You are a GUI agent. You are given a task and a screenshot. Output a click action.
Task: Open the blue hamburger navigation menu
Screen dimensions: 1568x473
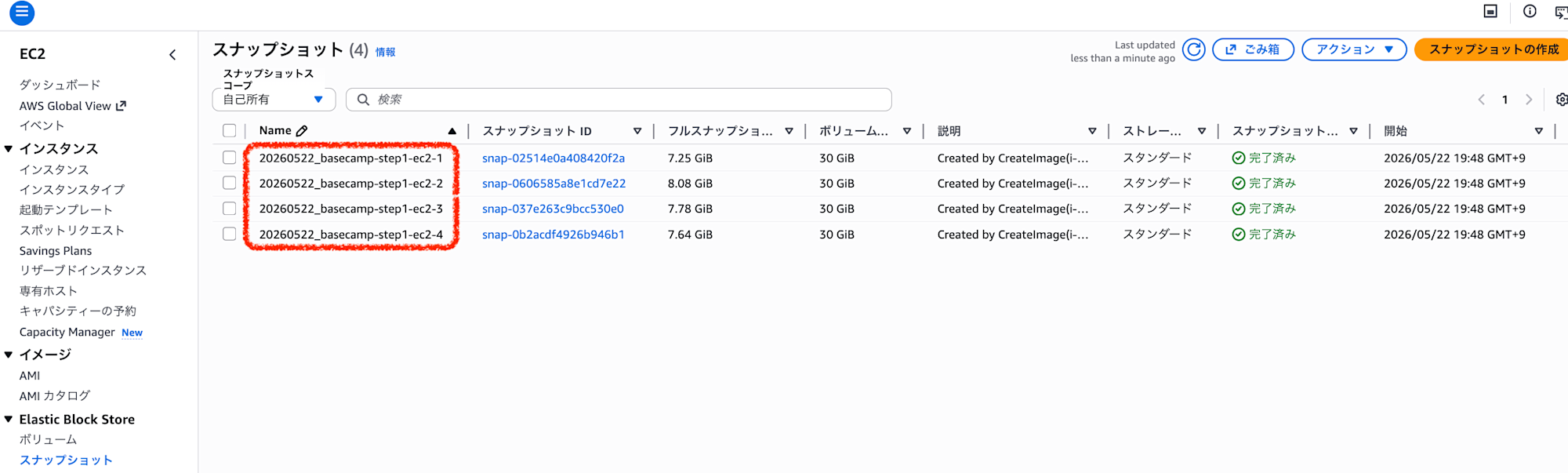(21, 12)
